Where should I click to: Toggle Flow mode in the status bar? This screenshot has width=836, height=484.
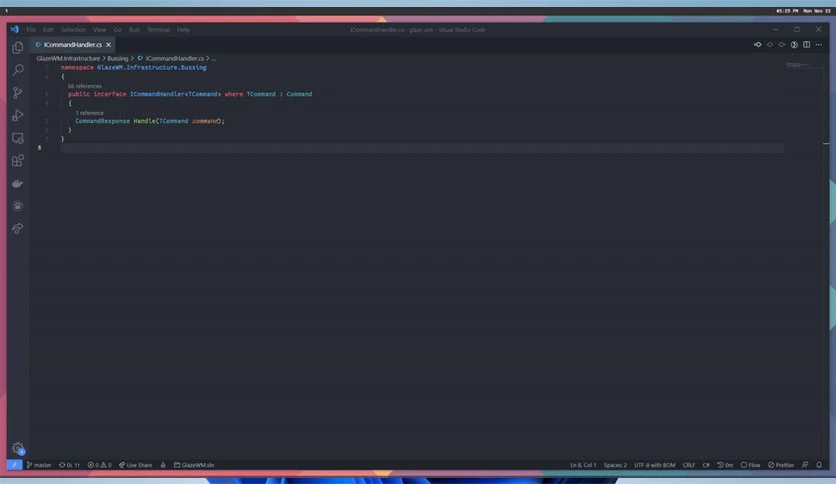[x=751, y=465]
